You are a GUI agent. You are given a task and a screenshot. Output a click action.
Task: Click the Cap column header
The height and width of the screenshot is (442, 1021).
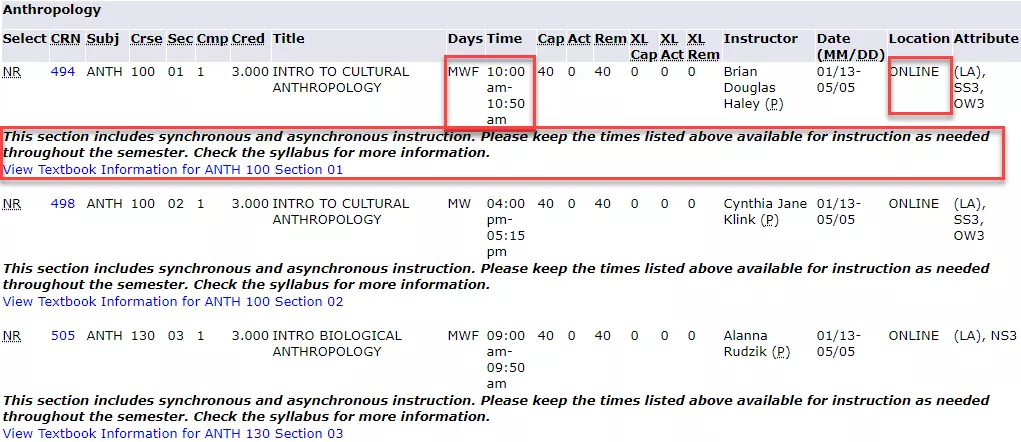click(x=551, y=39)
